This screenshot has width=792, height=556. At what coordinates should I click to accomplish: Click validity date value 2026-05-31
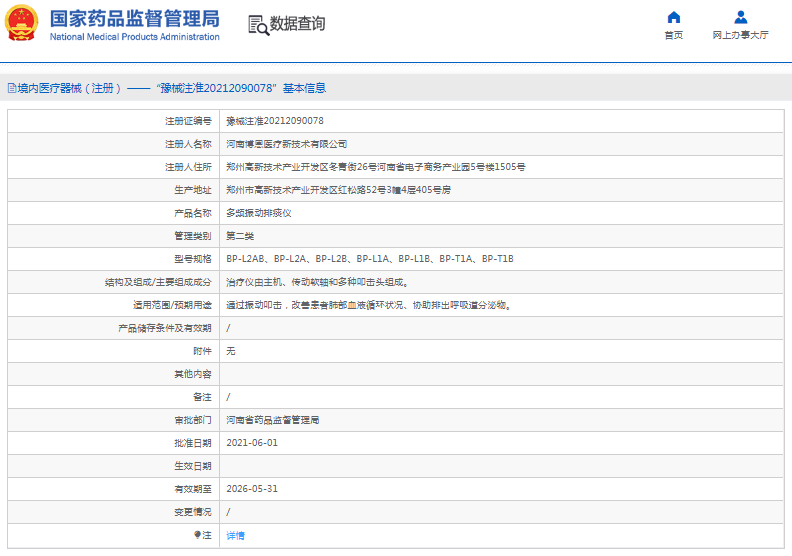point(252,489)
